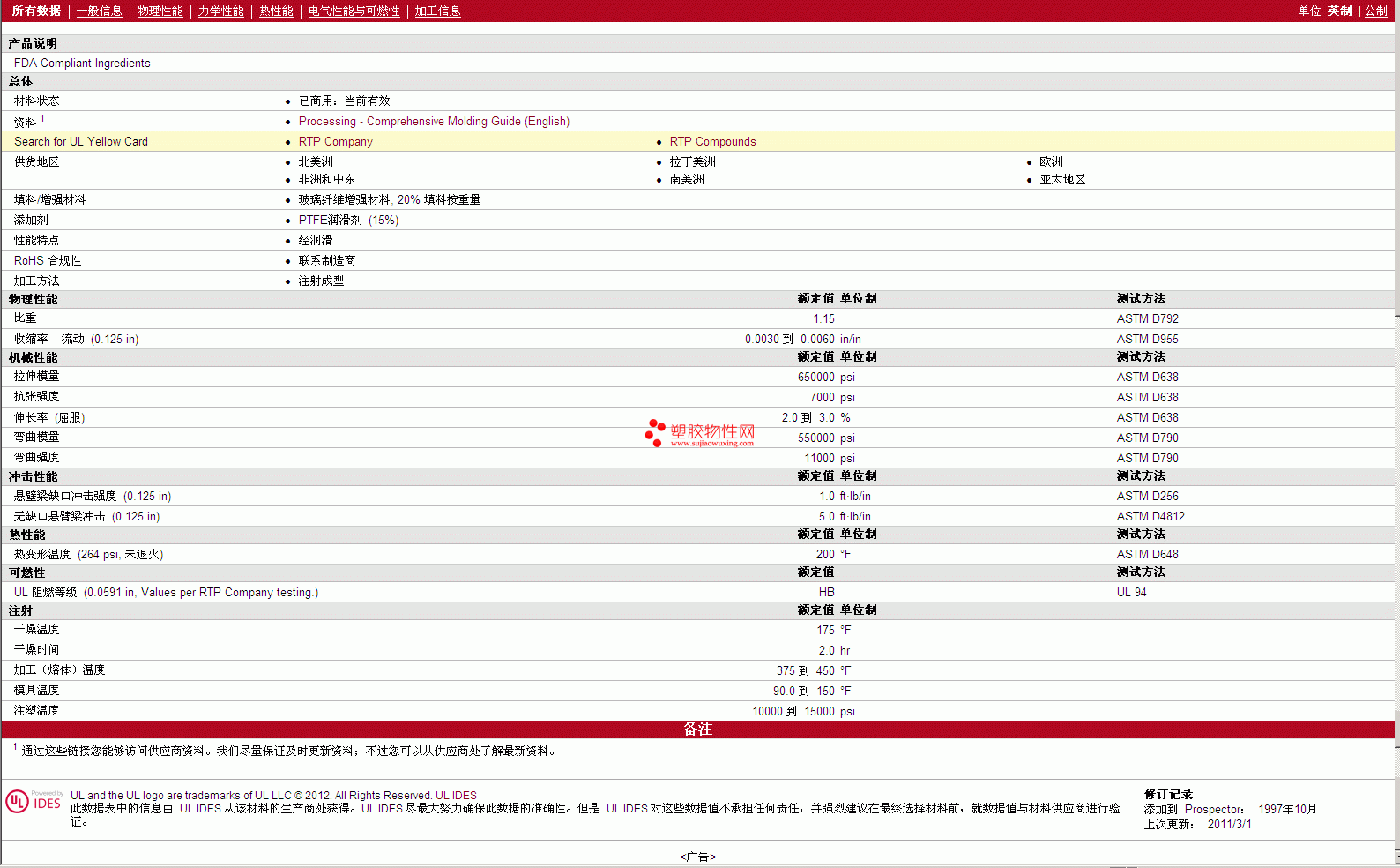Open the 力学性能 tab
Image resolution: width=1400 pixels, height=868 pixels.
[220, 11]
